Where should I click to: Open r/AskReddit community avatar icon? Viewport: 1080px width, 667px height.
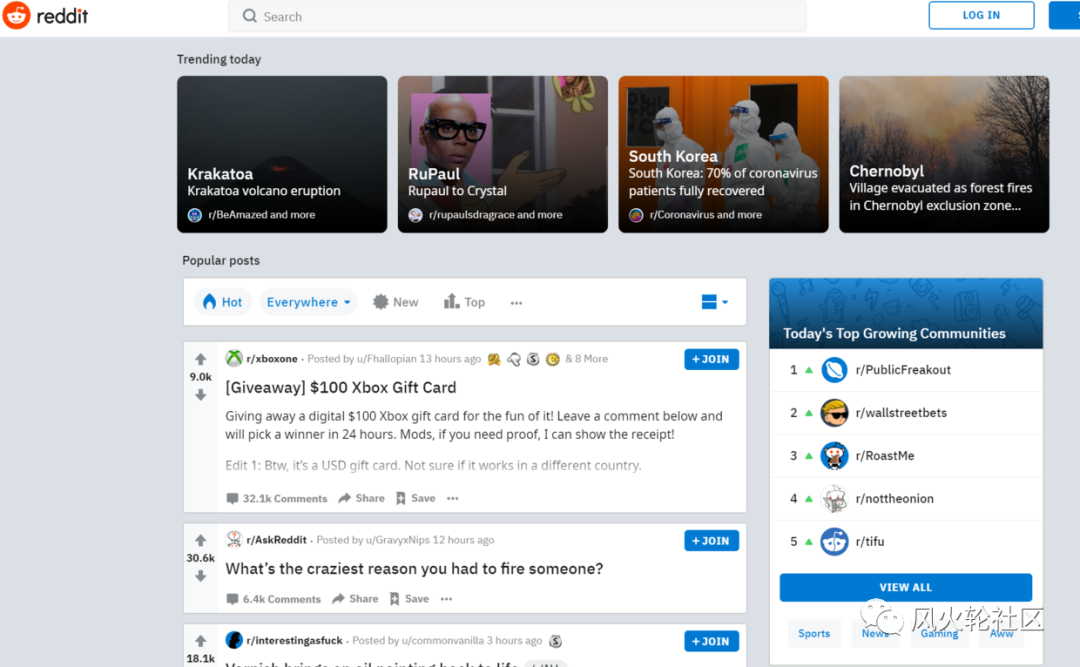click(x=234, y=540)
